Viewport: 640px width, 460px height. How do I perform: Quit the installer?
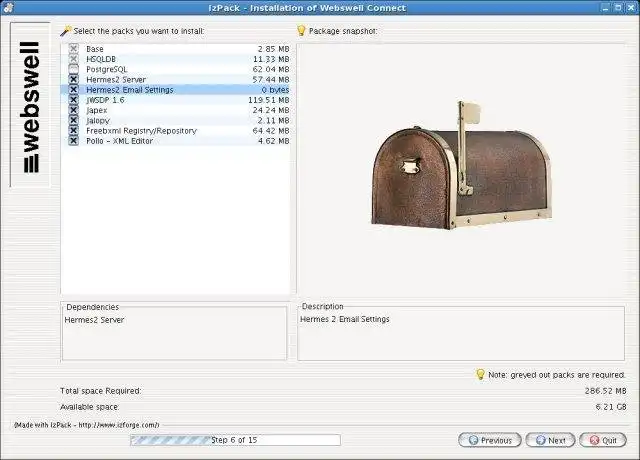pyautogui.click(x=603, y=440)
